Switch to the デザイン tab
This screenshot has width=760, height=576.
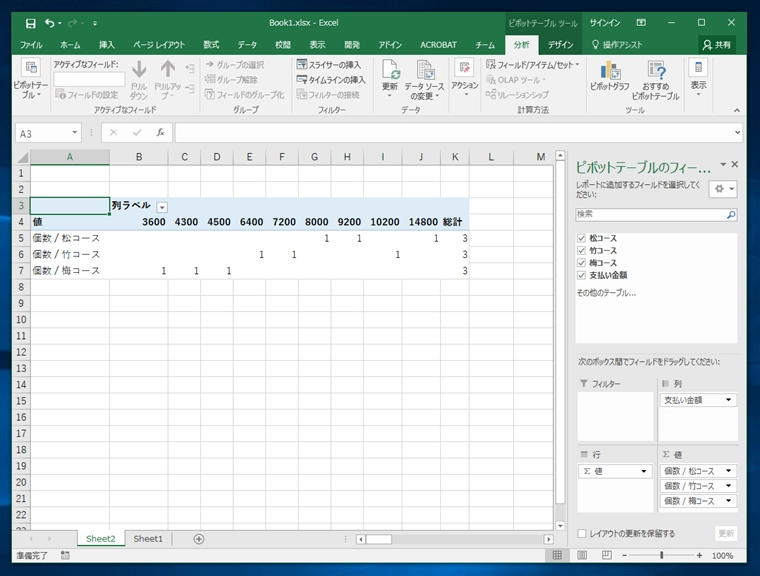pos(560,45)
